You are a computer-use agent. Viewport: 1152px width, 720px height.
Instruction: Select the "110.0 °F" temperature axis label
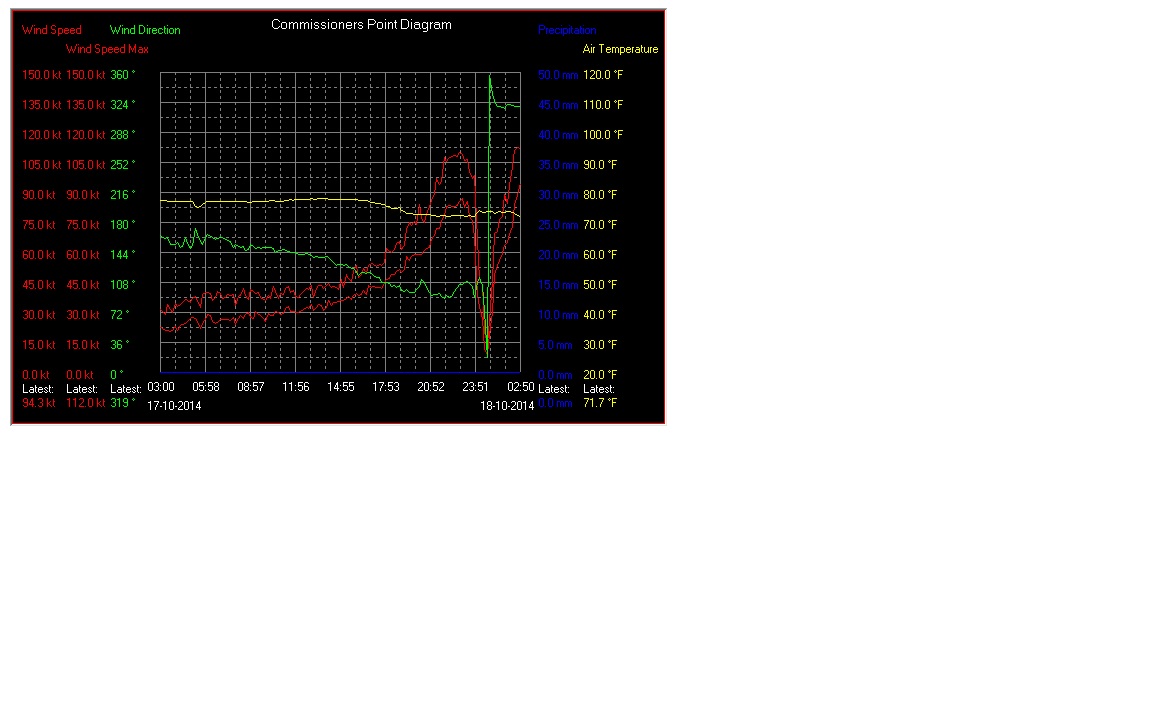[602, 105]
